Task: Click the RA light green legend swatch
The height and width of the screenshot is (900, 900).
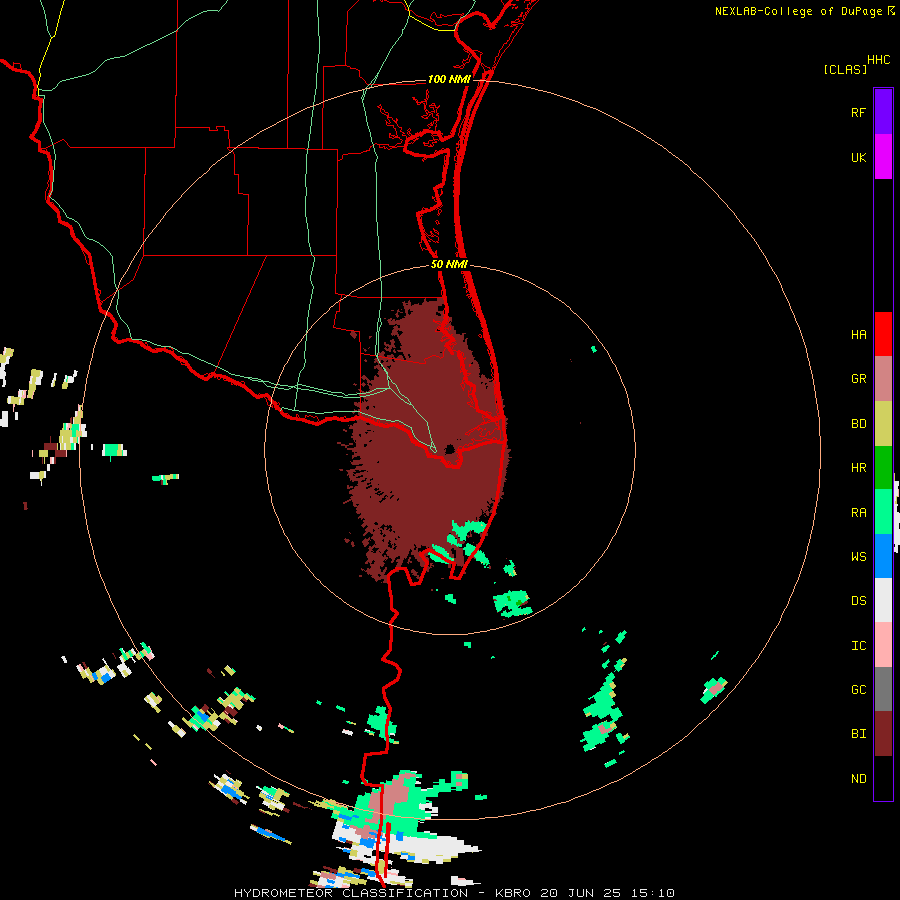Action: [x=883, y=512]
